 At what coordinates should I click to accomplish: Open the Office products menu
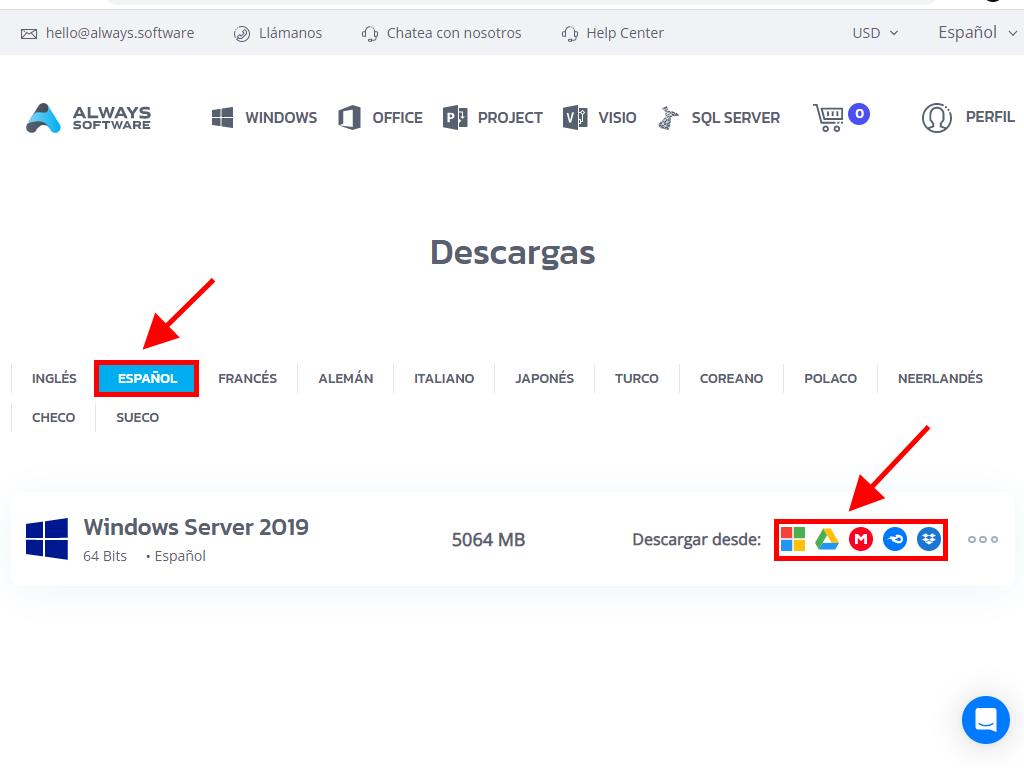coord(380,118)
